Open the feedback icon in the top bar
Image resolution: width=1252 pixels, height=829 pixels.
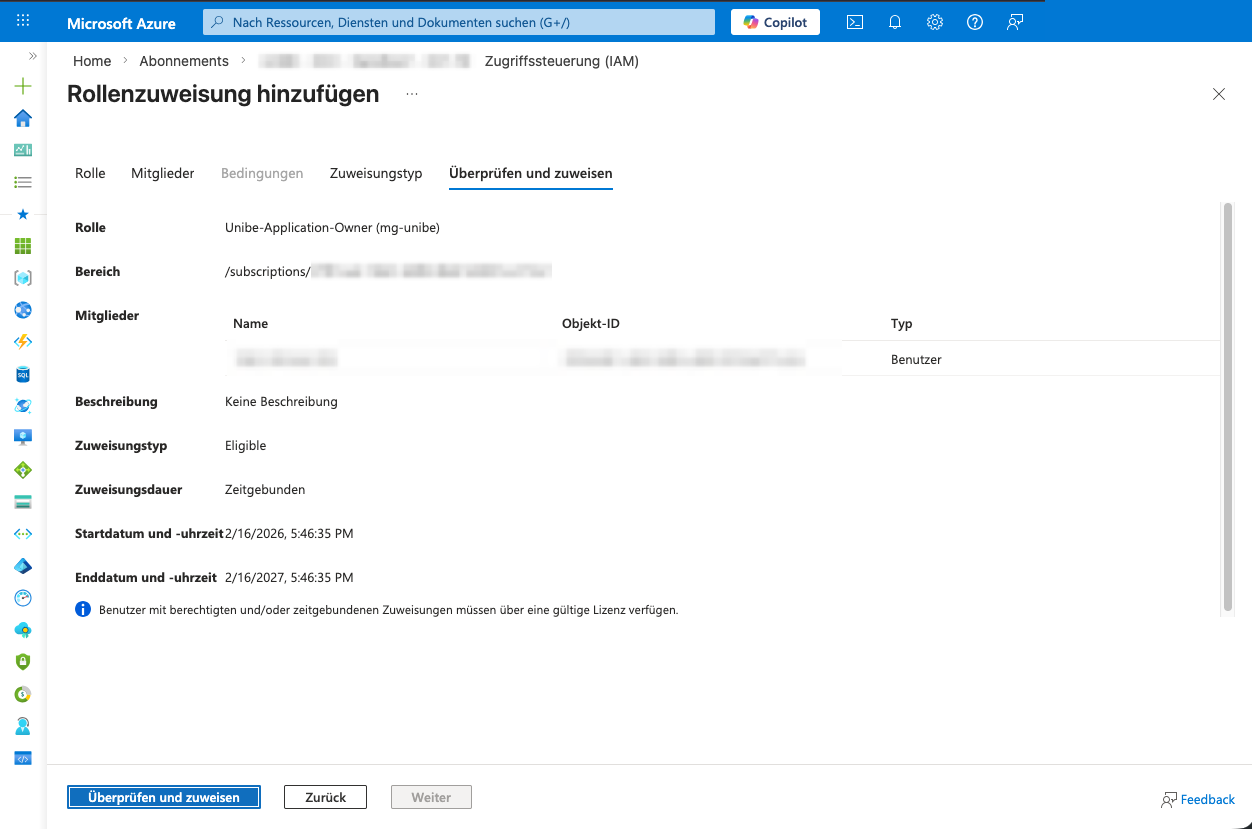click(1014, 21)
